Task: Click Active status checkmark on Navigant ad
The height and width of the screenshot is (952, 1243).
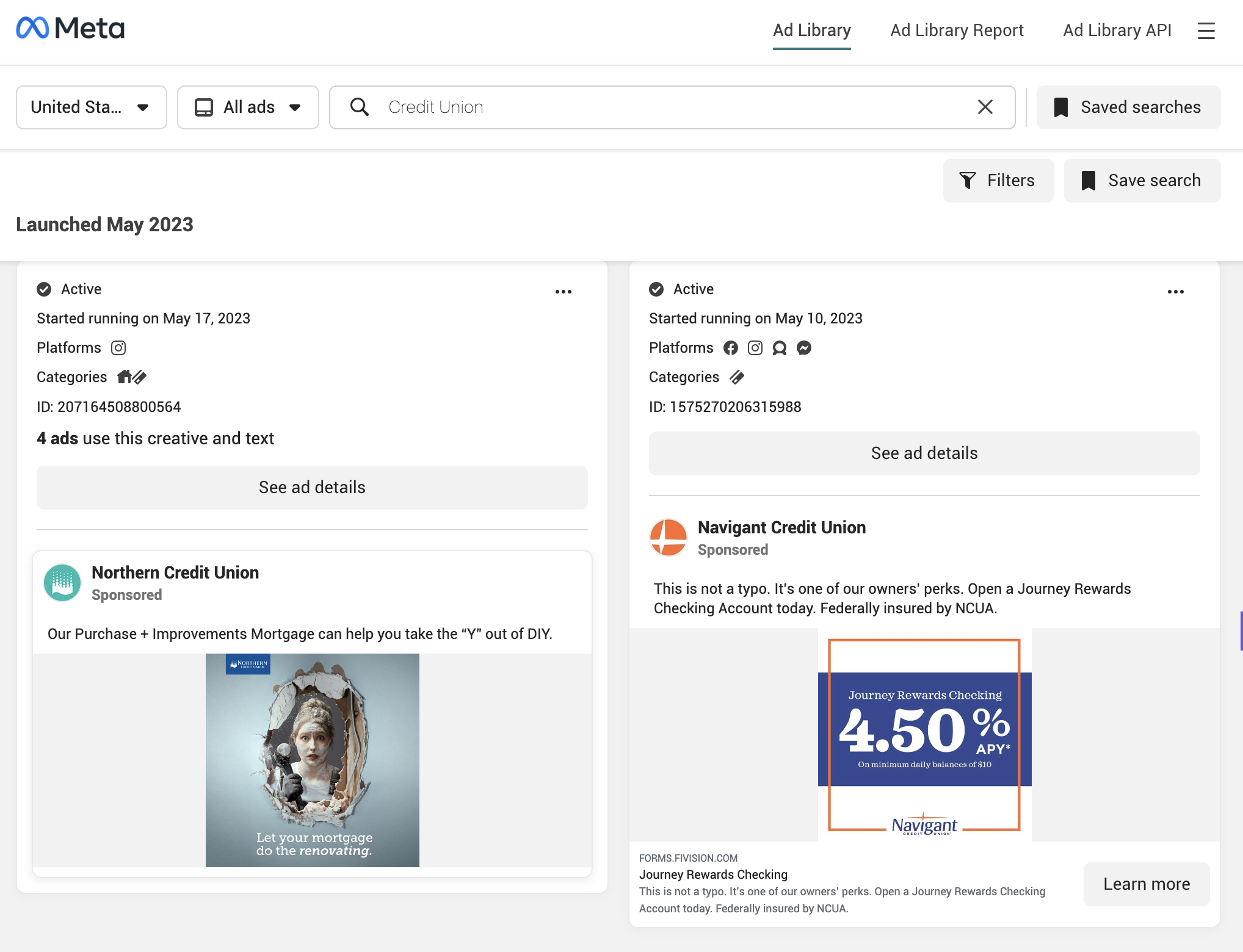Action: pyautogui.click(x=656, y=289)
